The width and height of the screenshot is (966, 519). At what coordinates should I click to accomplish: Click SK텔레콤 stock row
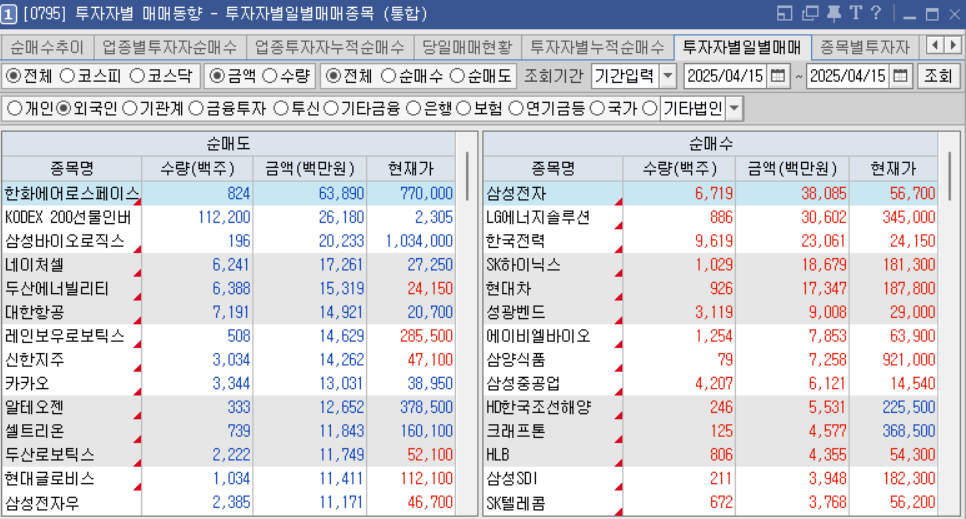(x=710, y=503)
